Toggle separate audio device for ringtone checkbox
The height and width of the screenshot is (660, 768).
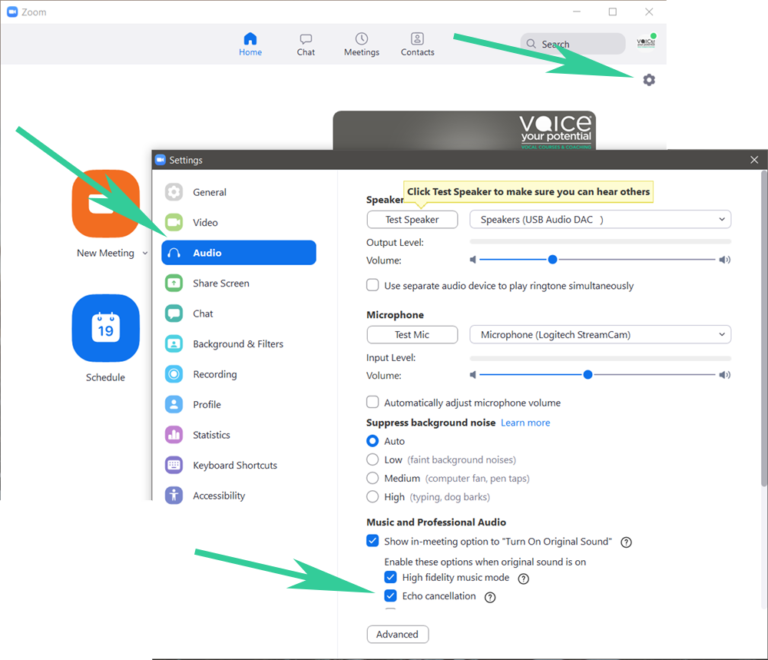click(x=372, y=285)
